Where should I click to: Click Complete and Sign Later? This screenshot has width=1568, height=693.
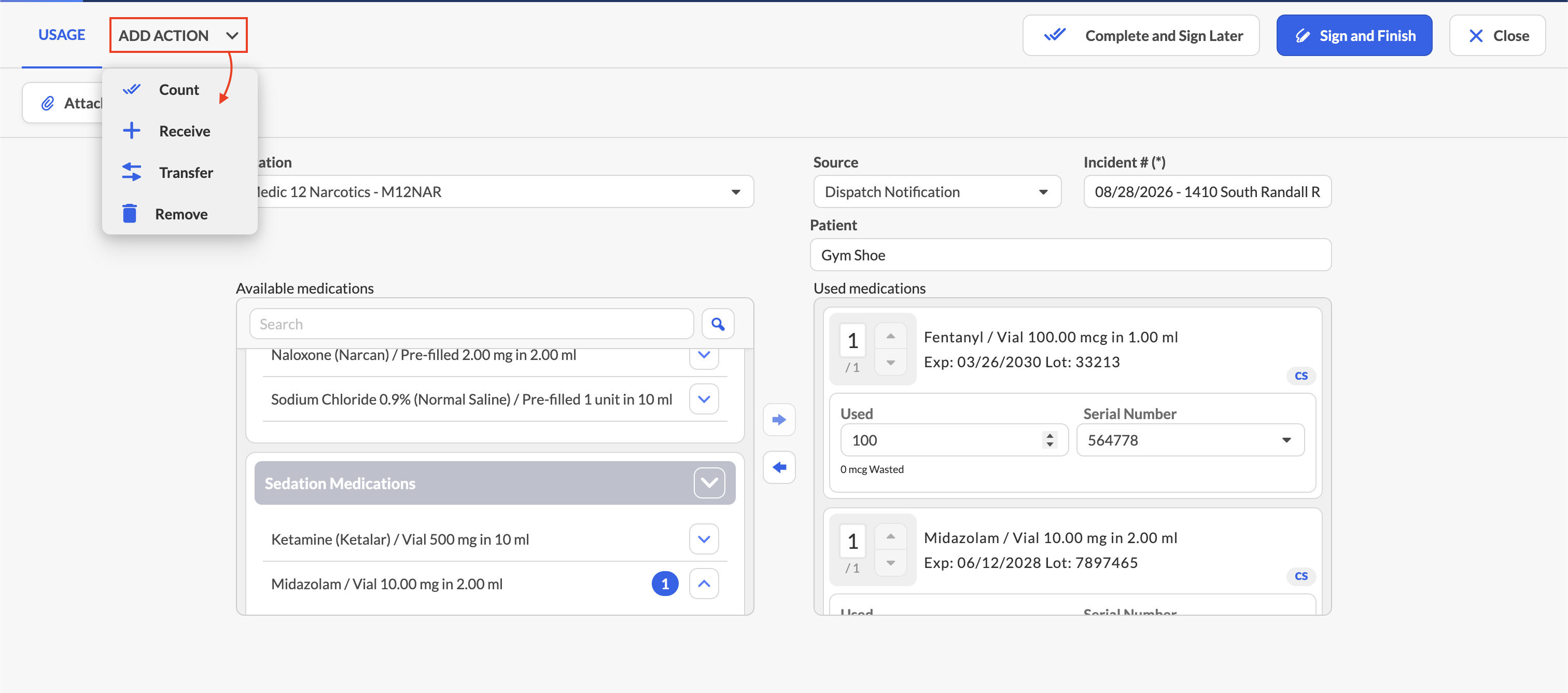coord(1141,35)
